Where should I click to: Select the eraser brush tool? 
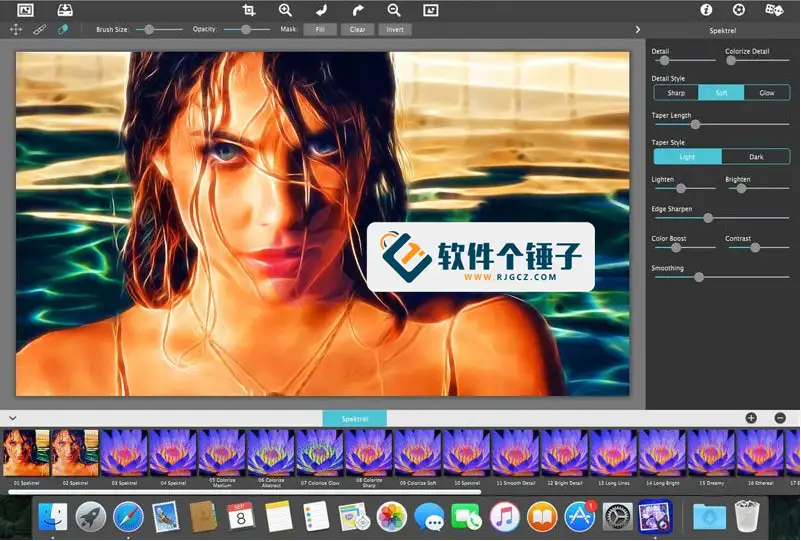63,30
